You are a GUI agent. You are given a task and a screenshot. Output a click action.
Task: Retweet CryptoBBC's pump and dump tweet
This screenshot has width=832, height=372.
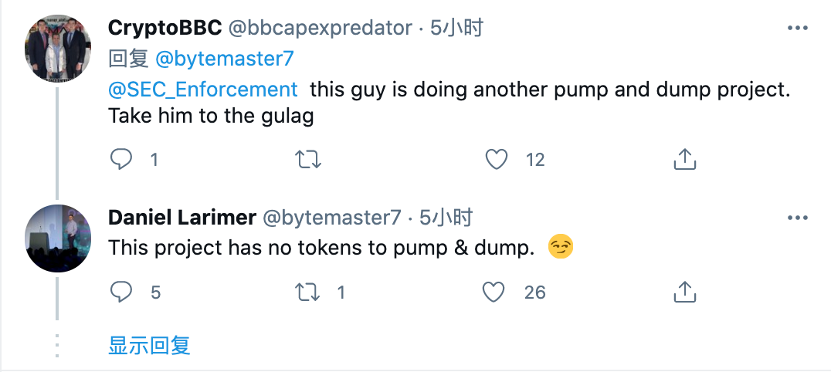tap(308, 159)
